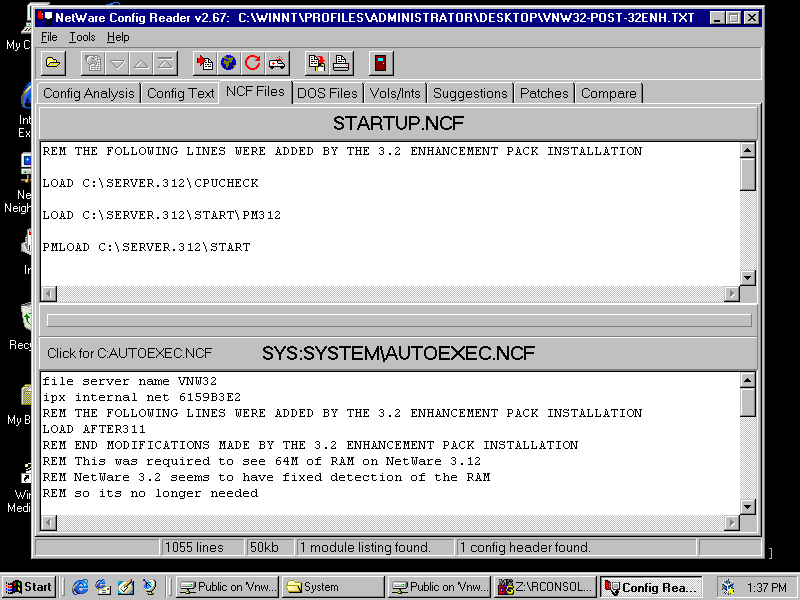Click STARTUP.NCF pane scroll down arrow

pos(747,278)
